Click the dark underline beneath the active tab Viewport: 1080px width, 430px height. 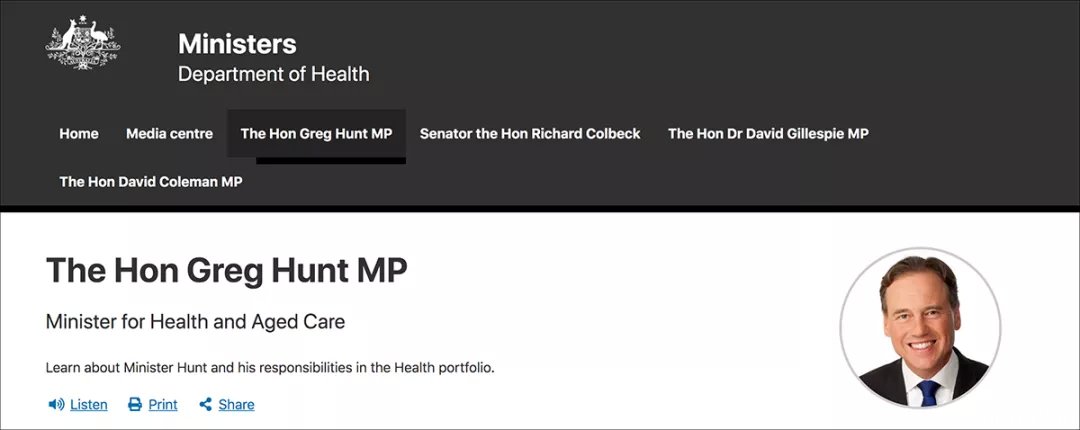click(x=331, y=161)
